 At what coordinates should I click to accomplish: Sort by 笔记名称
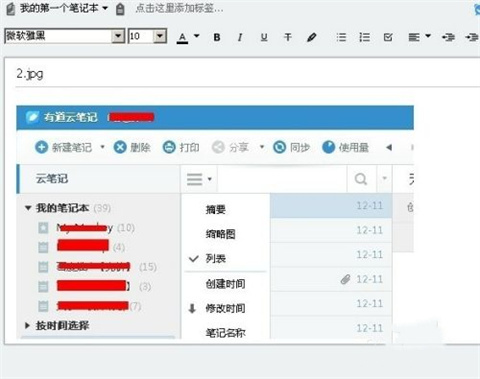coord(225,333)
